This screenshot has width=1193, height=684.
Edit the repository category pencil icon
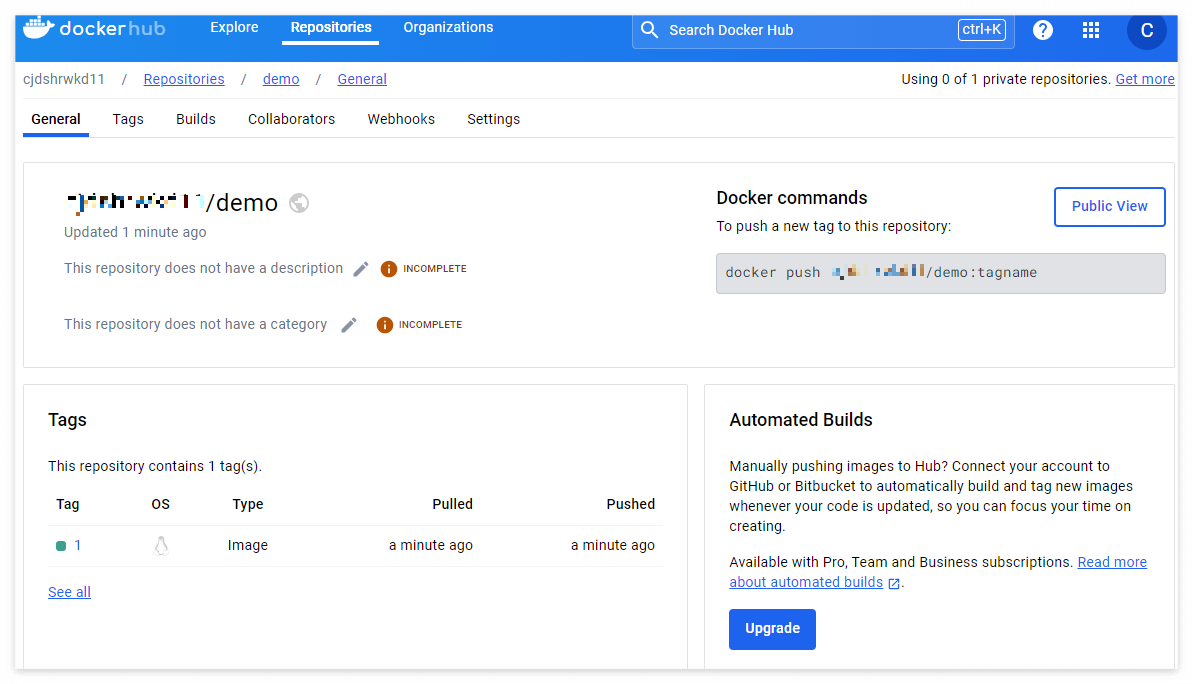[x=348, y=325]
